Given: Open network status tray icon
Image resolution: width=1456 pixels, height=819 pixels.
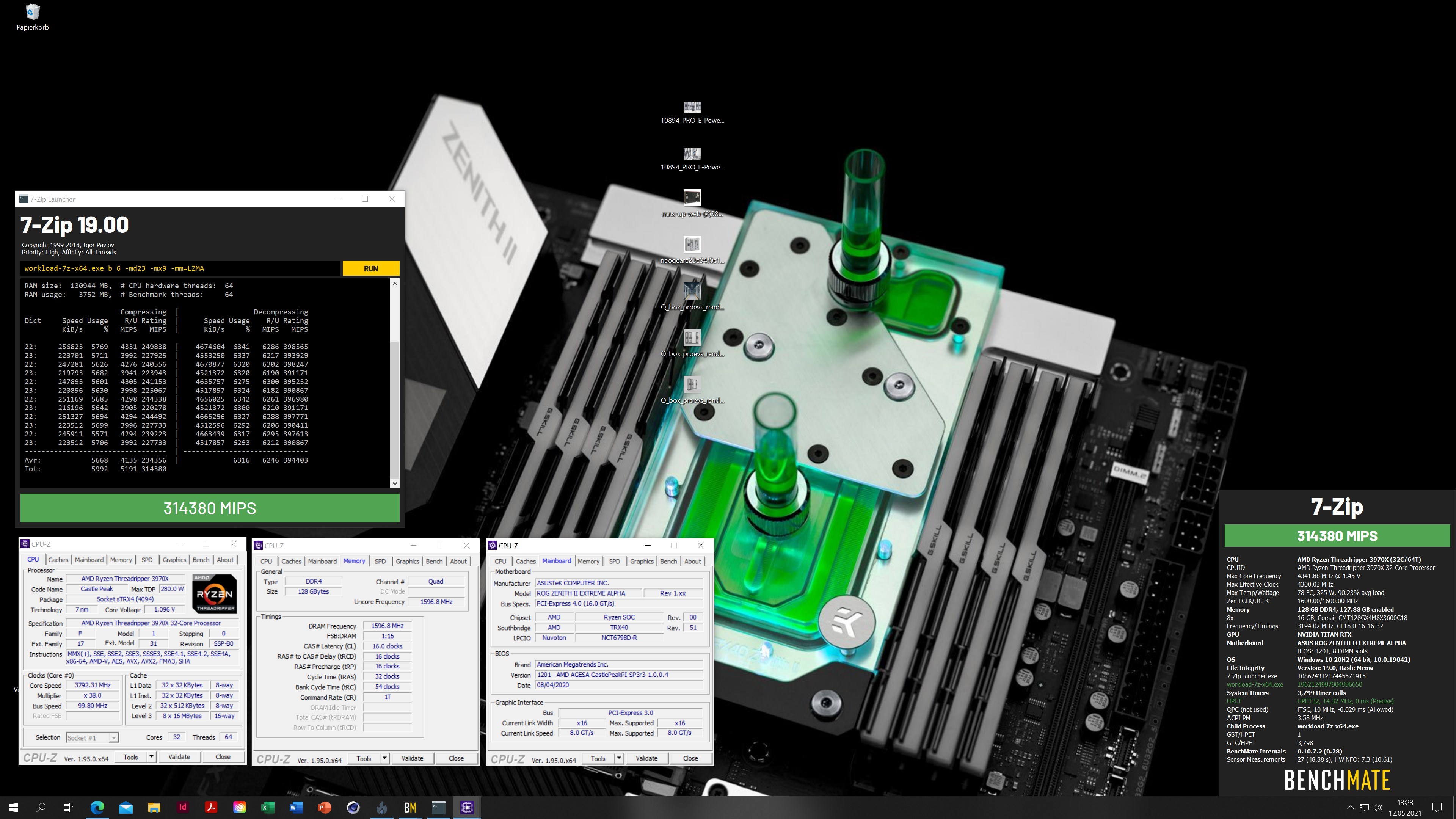Looking at the screenshot, I should point(1364,807).
